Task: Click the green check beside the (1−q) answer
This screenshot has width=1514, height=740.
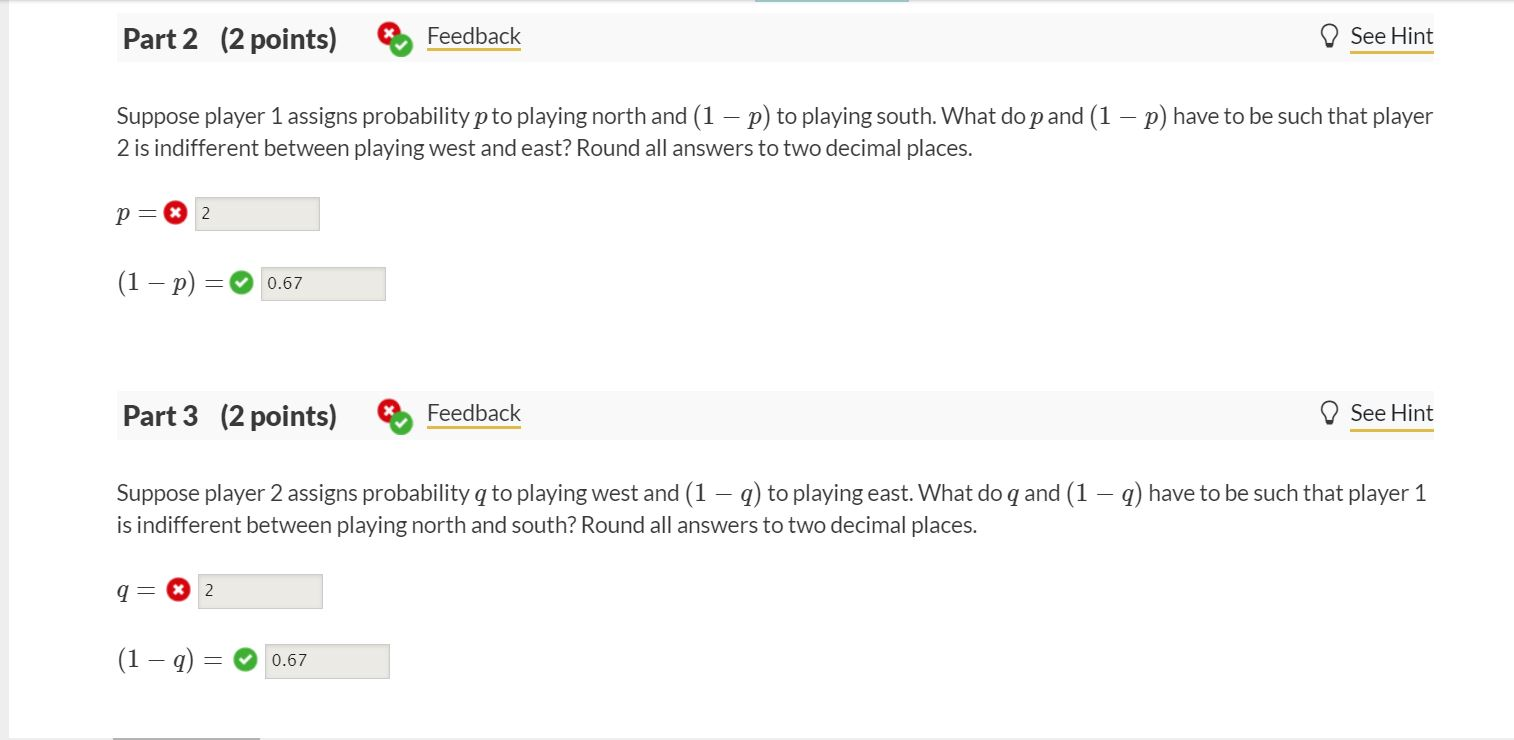Action: (x=245, y=659)
